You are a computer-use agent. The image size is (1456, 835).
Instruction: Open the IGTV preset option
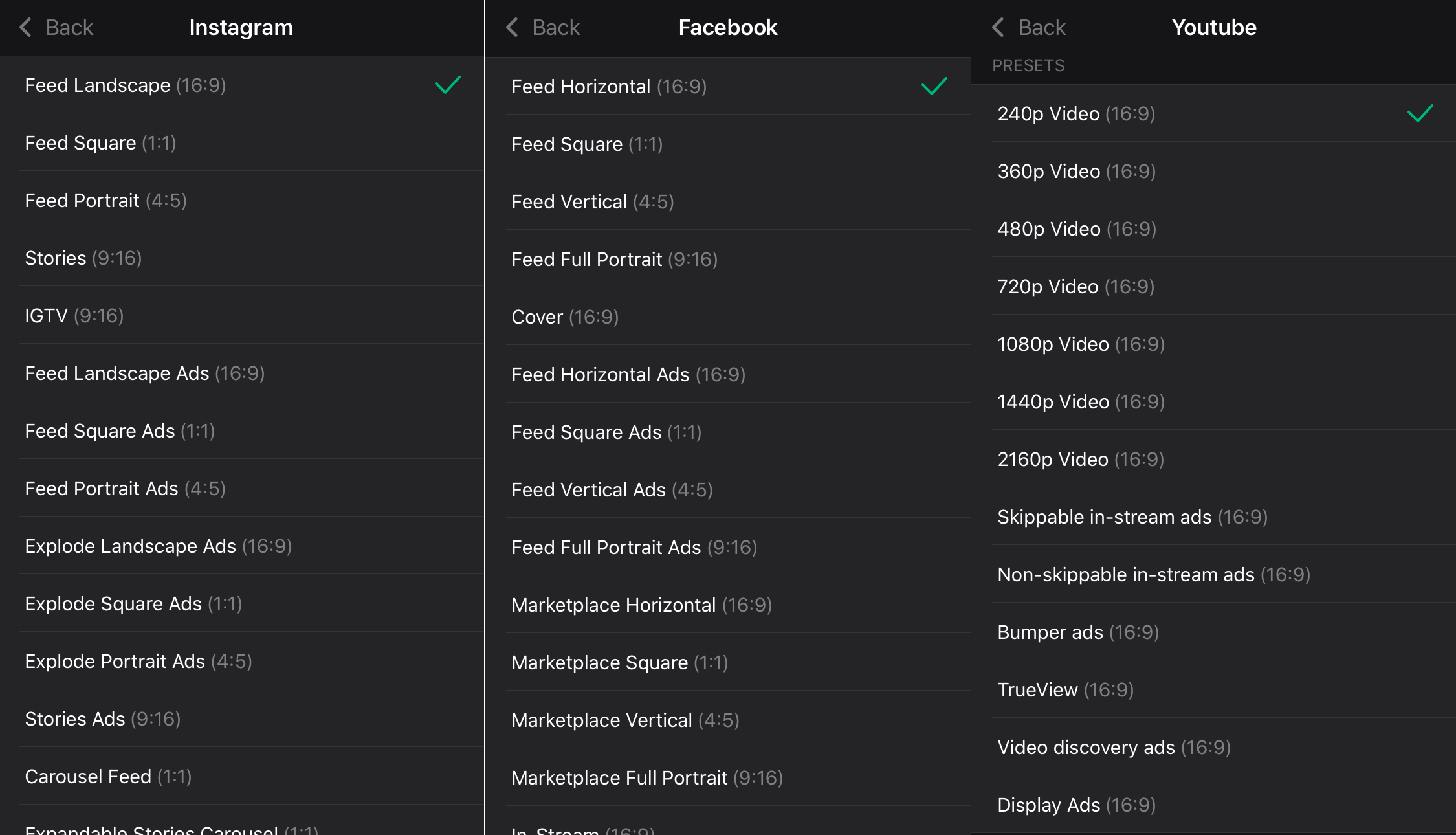(x=74, y=315)
